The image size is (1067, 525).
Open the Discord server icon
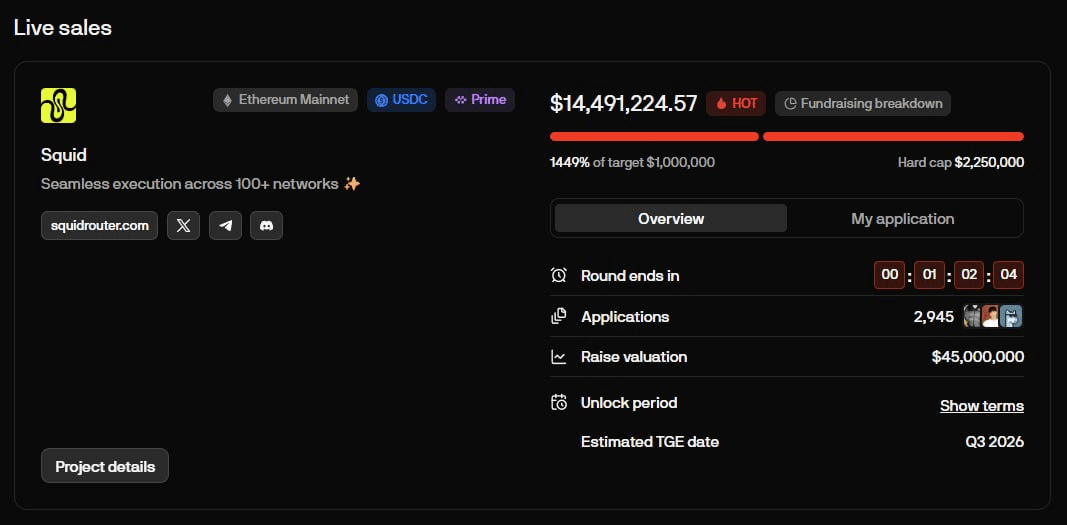[267, 226]
